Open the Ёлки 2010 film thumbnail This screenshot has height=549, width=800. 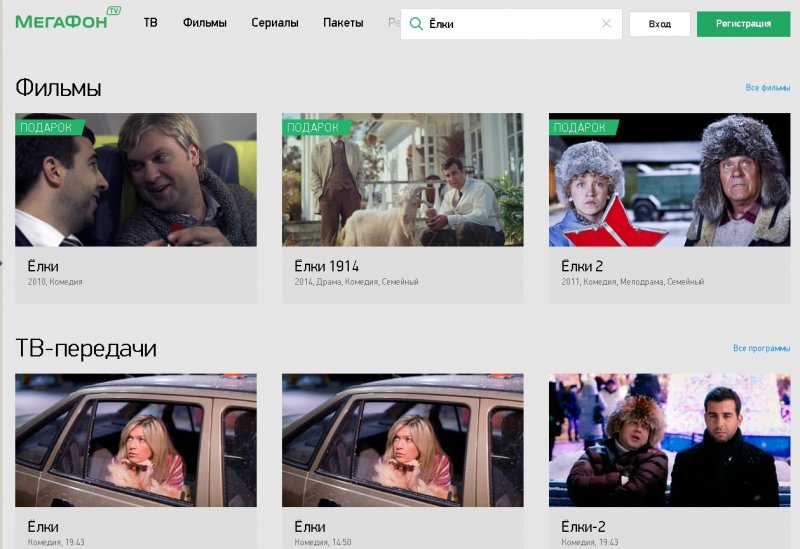[x=135, y=180]
